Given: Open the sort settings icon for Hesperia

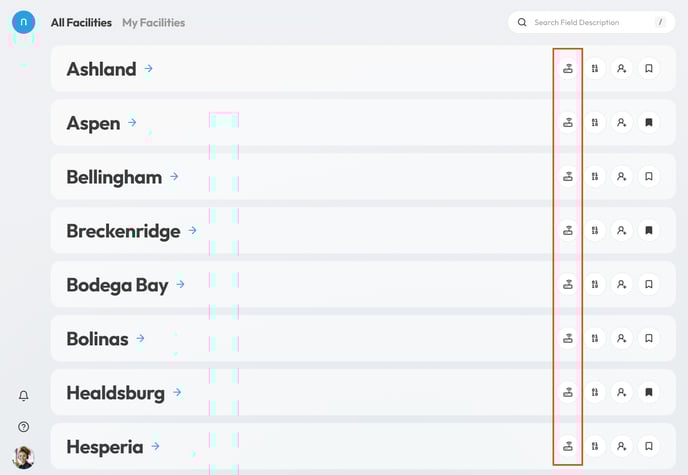Looking at the screenshot, I should click(x=595, y=446).
